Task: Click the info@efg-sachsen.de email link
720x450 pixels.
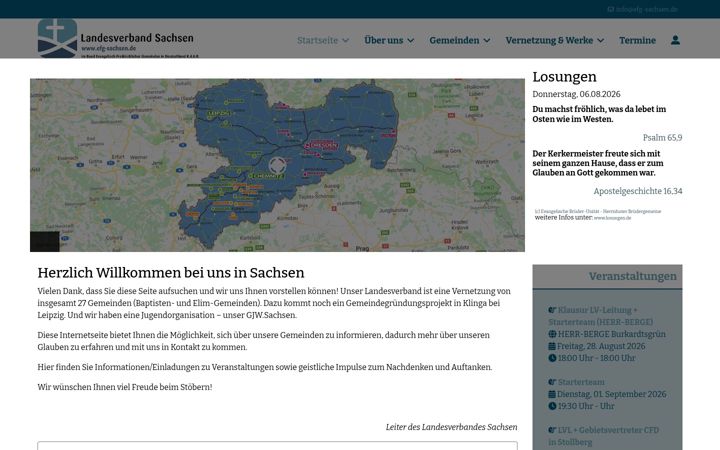Action: tap(647, 9)
